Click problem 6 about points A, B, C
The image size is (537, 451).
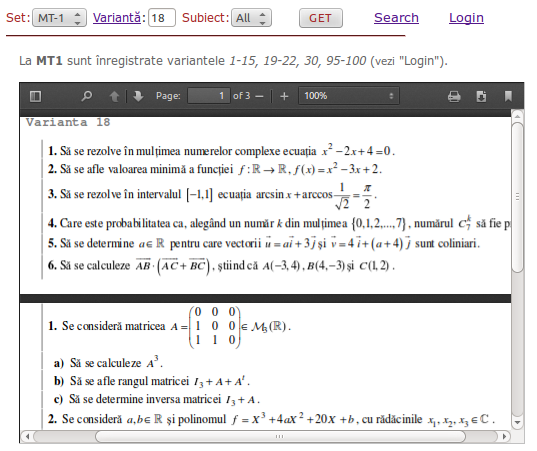pyautogui.click(x=221, y=265)
